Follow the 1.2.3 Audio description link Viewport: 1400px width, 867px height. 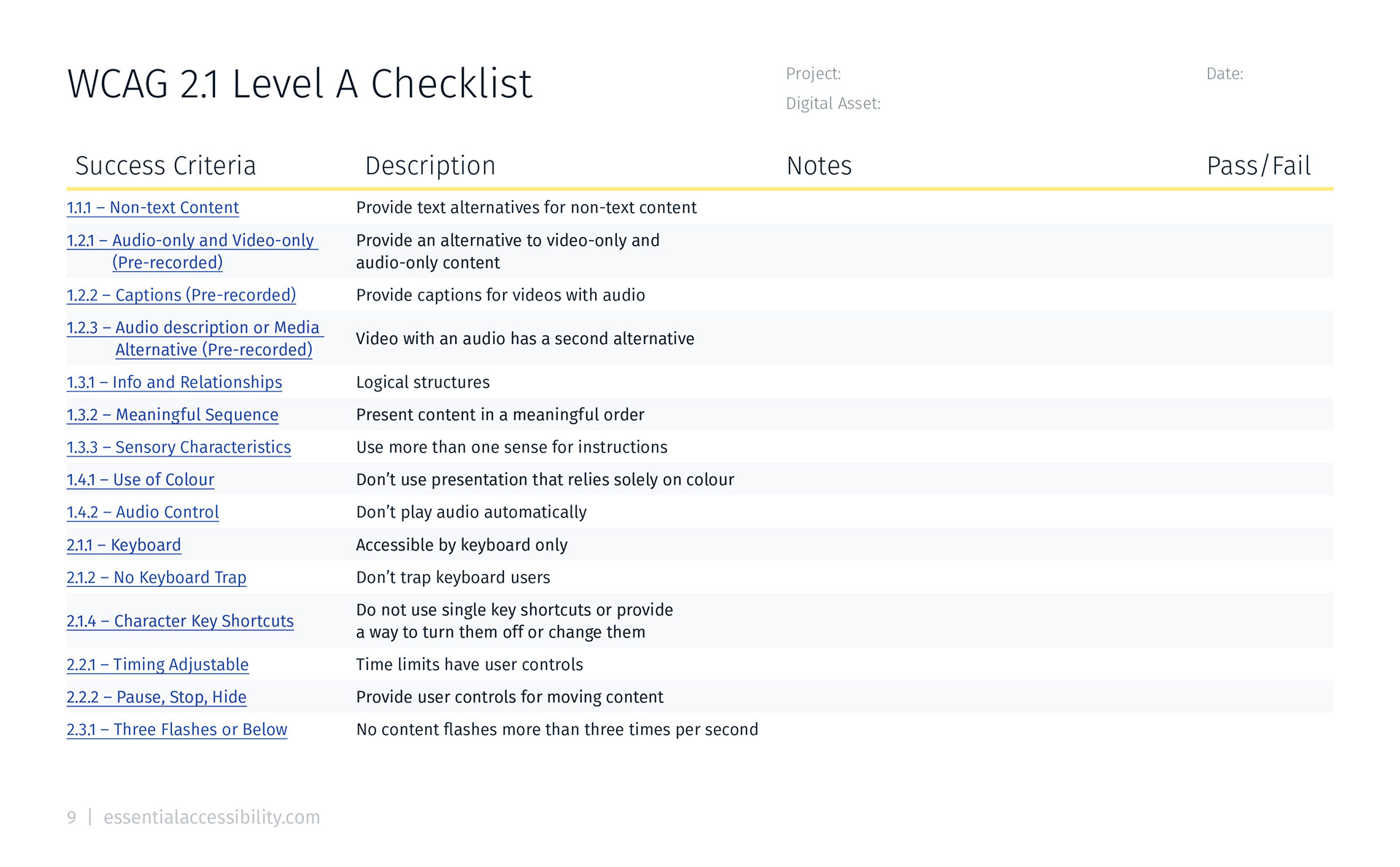(x=194, y=328)
